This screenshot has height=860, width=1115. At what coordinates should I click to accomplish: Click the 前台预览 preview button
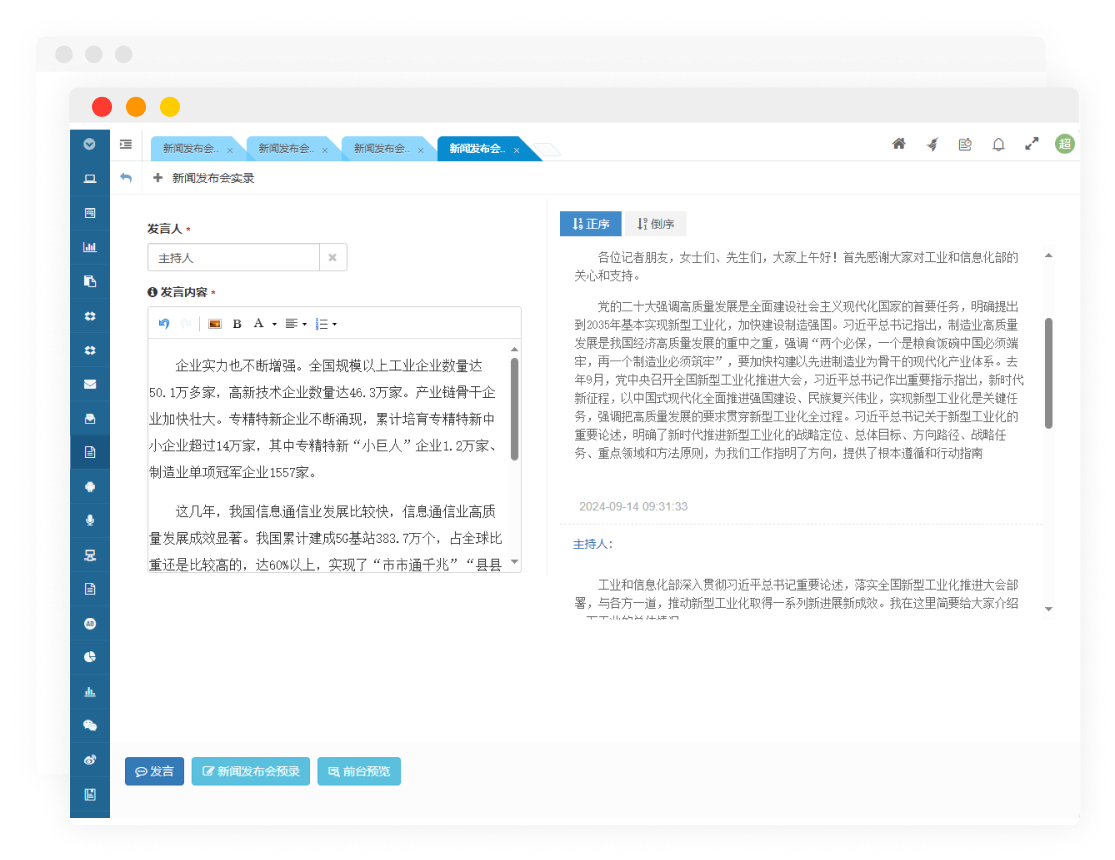pos(359,771)
